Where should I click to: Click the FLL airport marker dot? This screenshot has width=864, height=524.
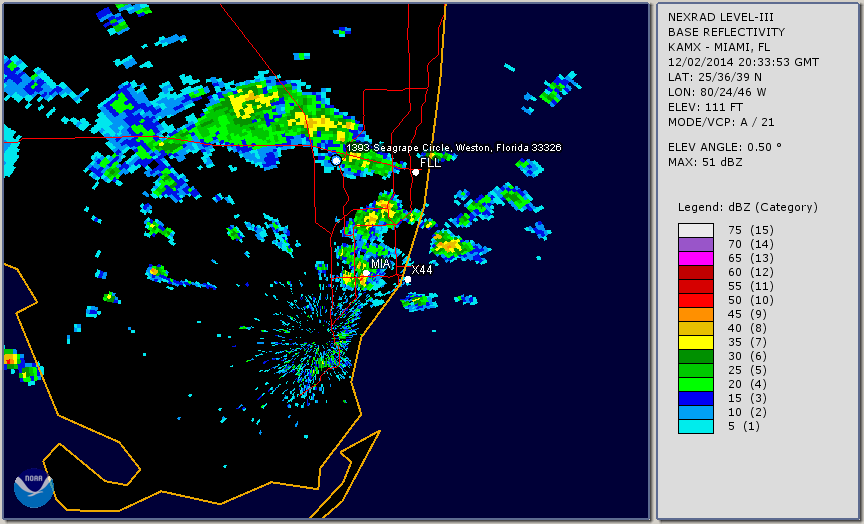pyautogui.click(x=416, y=172)
